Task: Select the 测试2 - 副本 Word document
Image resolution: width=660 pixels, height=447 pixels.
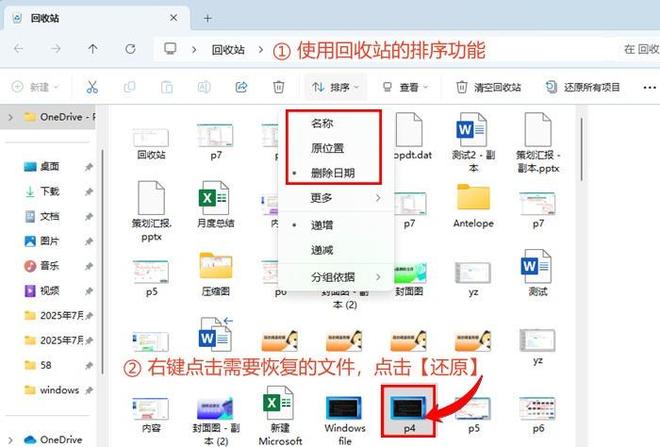Action: tap(473, 142)
